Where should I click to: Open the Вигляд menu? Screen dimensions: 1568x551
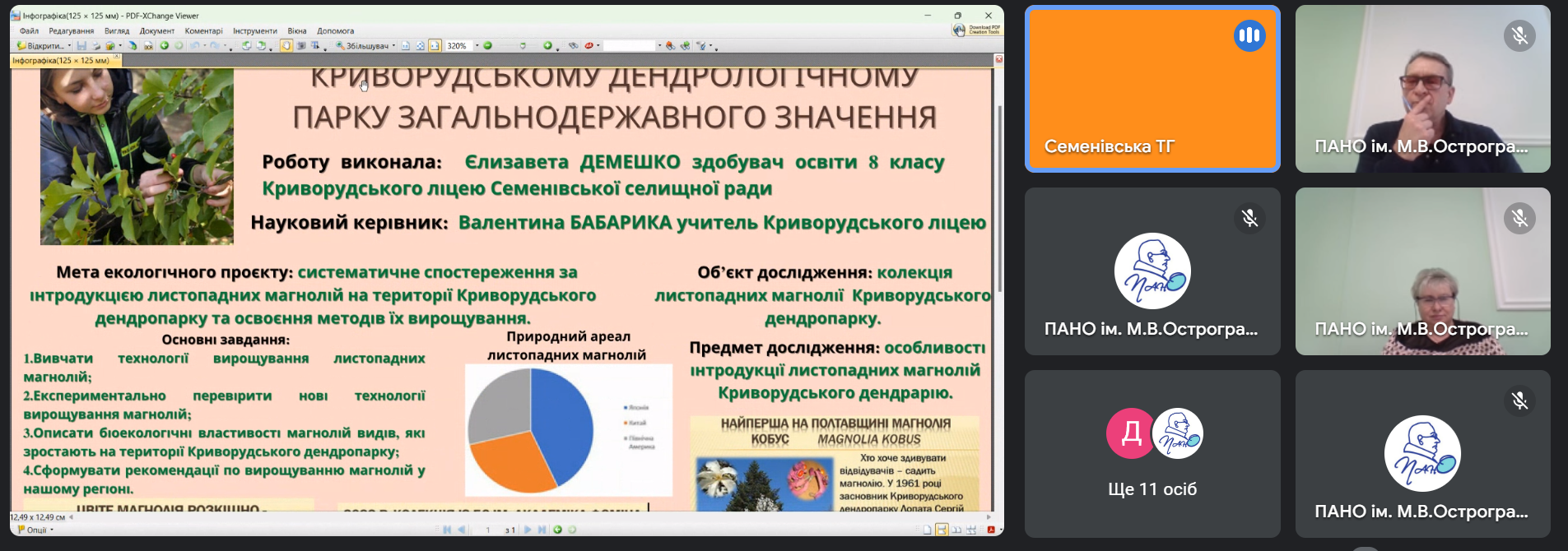tap(117, 31)
